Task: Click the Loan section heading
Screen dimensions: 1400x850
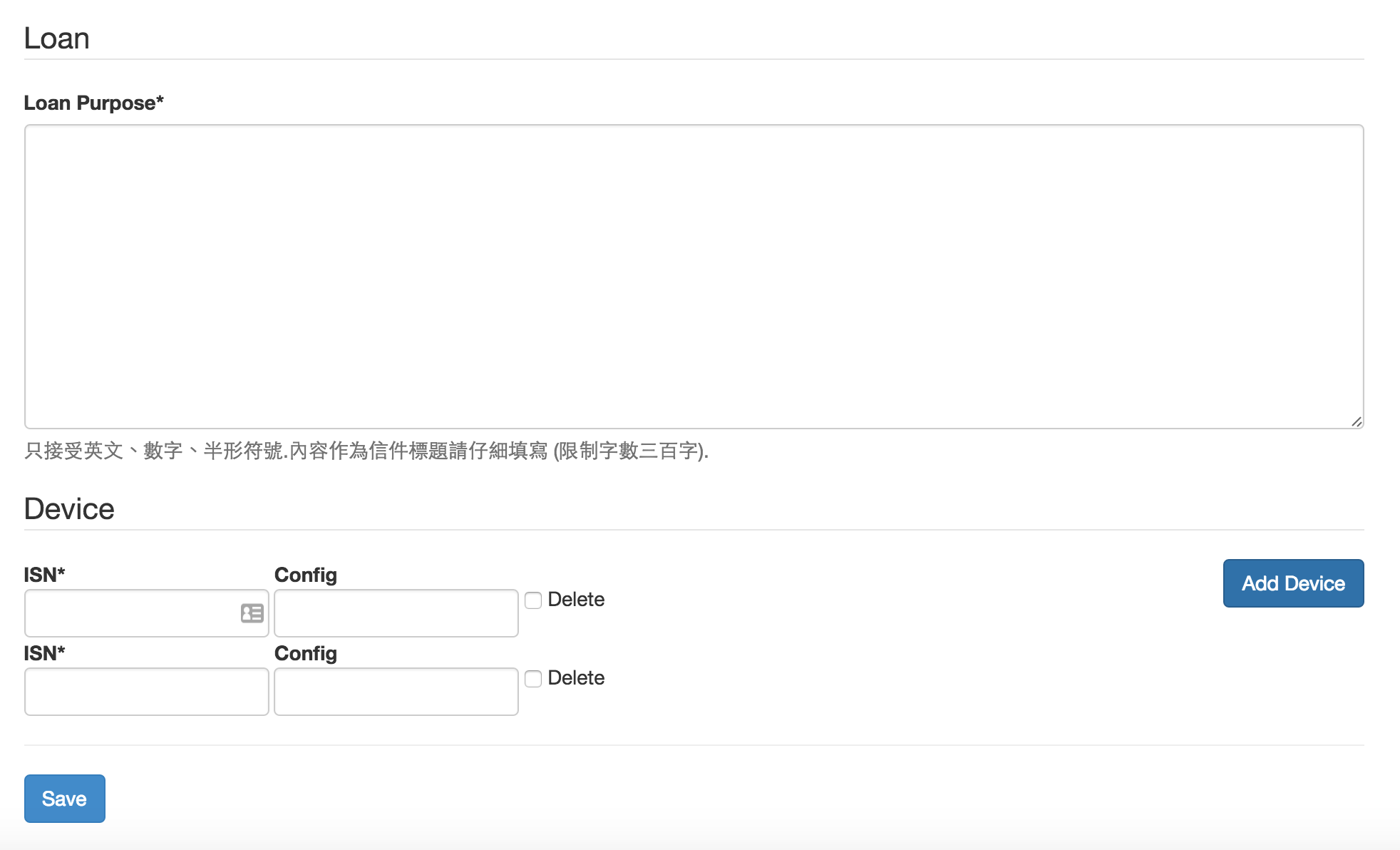Action: 57,39
